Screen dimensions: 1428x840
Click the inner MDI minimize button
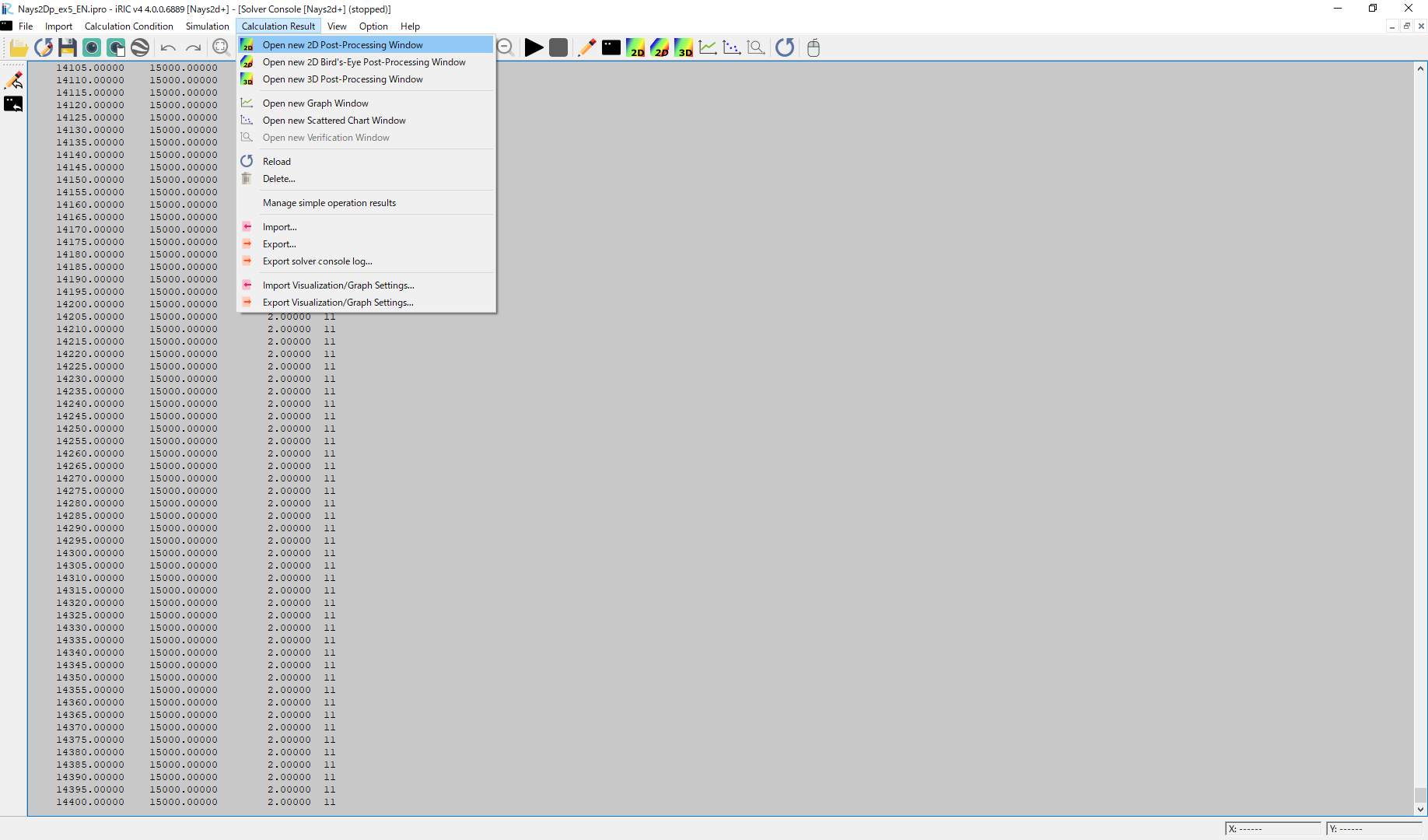pos(1392,26)
